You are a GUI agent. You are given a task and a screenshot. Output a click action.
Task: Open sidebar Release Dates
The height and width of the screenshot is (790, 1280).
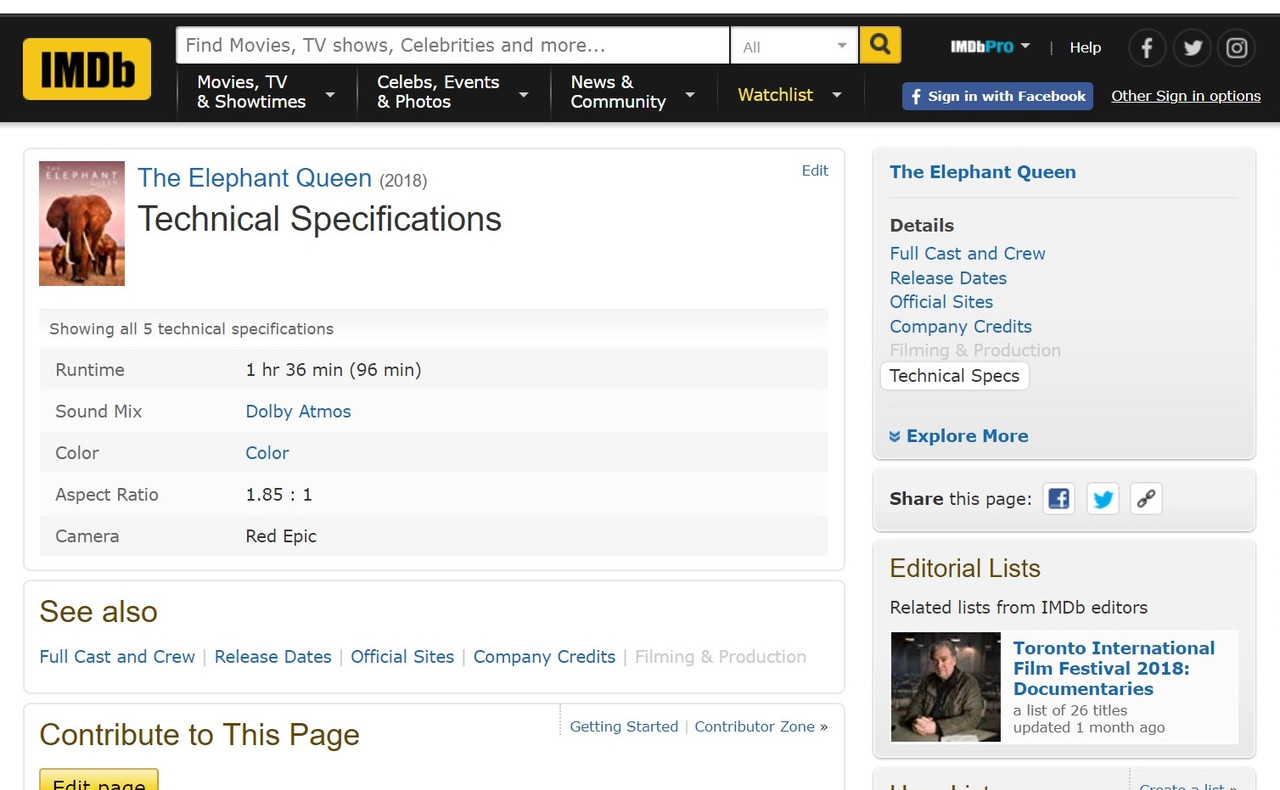coord(948,278)
